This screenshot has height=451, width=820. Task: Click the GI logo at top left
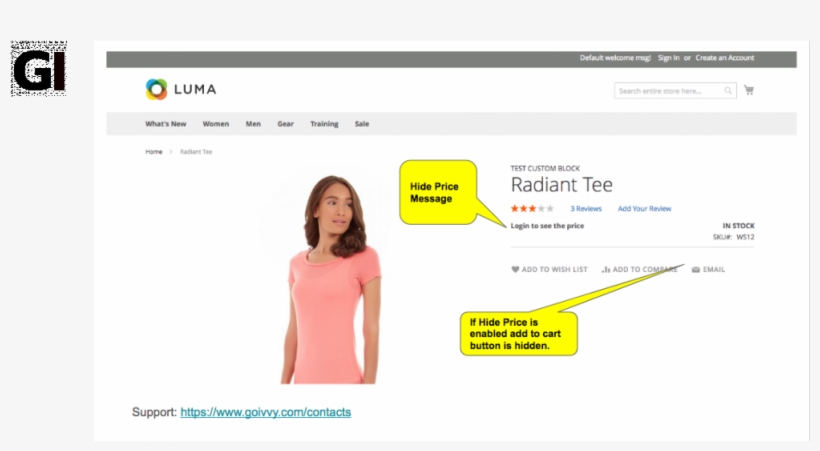point(39,69)
